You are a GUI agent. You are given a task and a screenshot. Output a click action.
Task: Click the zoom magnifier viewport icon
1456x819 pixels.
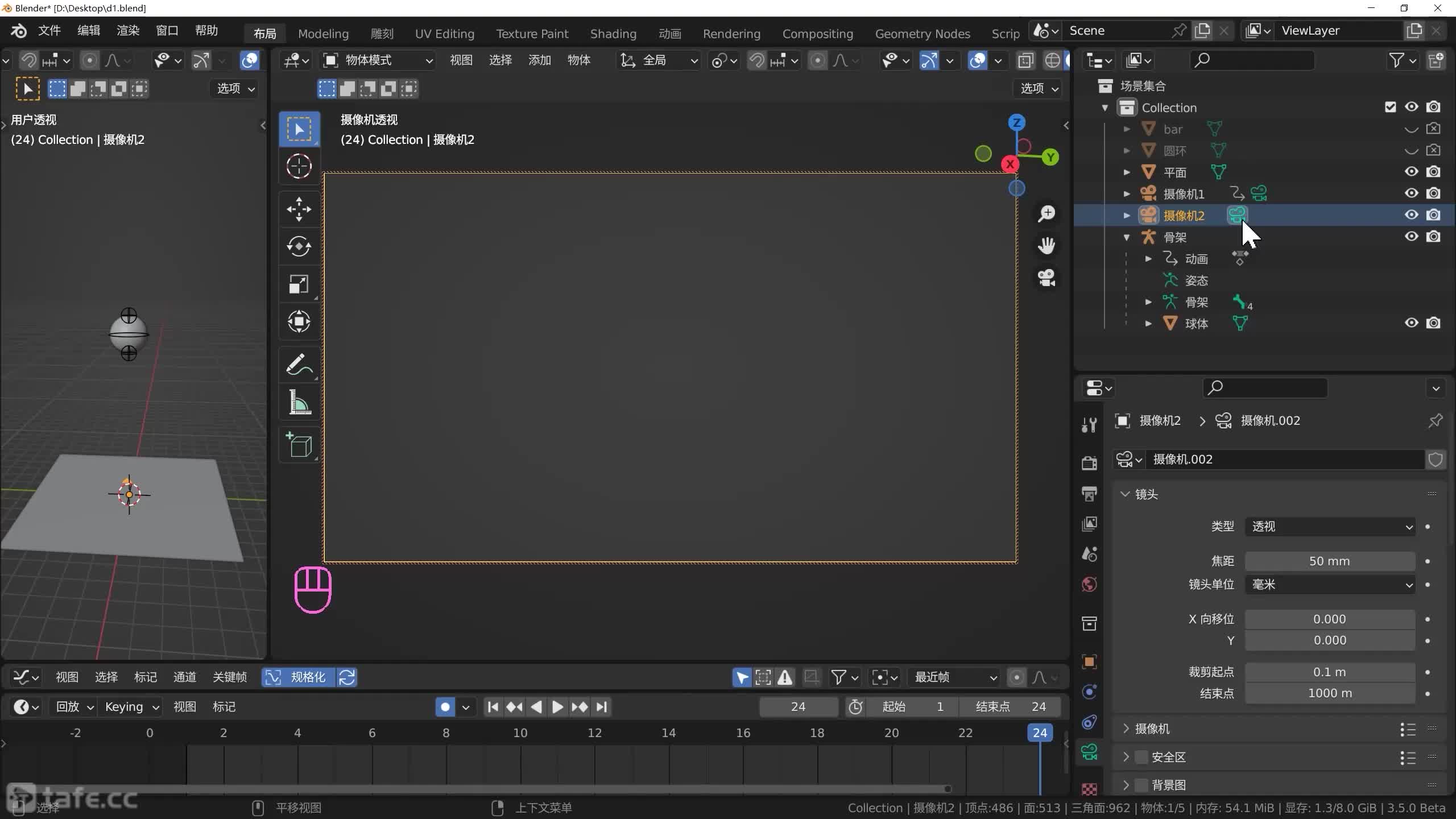(x=1046, y=214)
